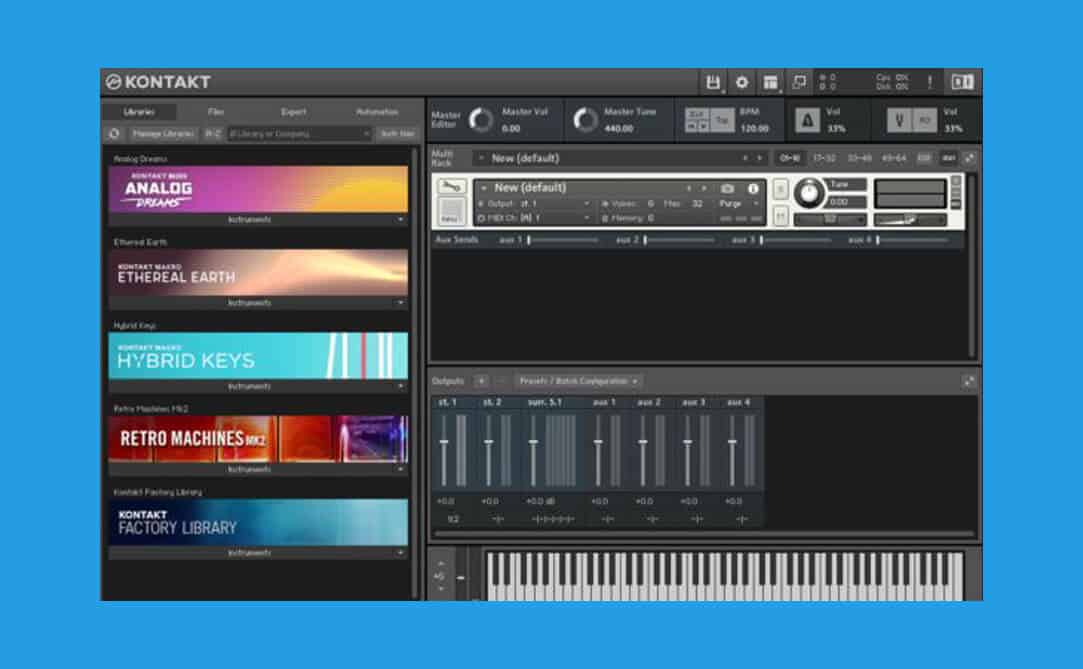Expand Hybrid Keys Instruments dropdown arrow
This screenshot has height=669, width=1083.
coord(401,387)
